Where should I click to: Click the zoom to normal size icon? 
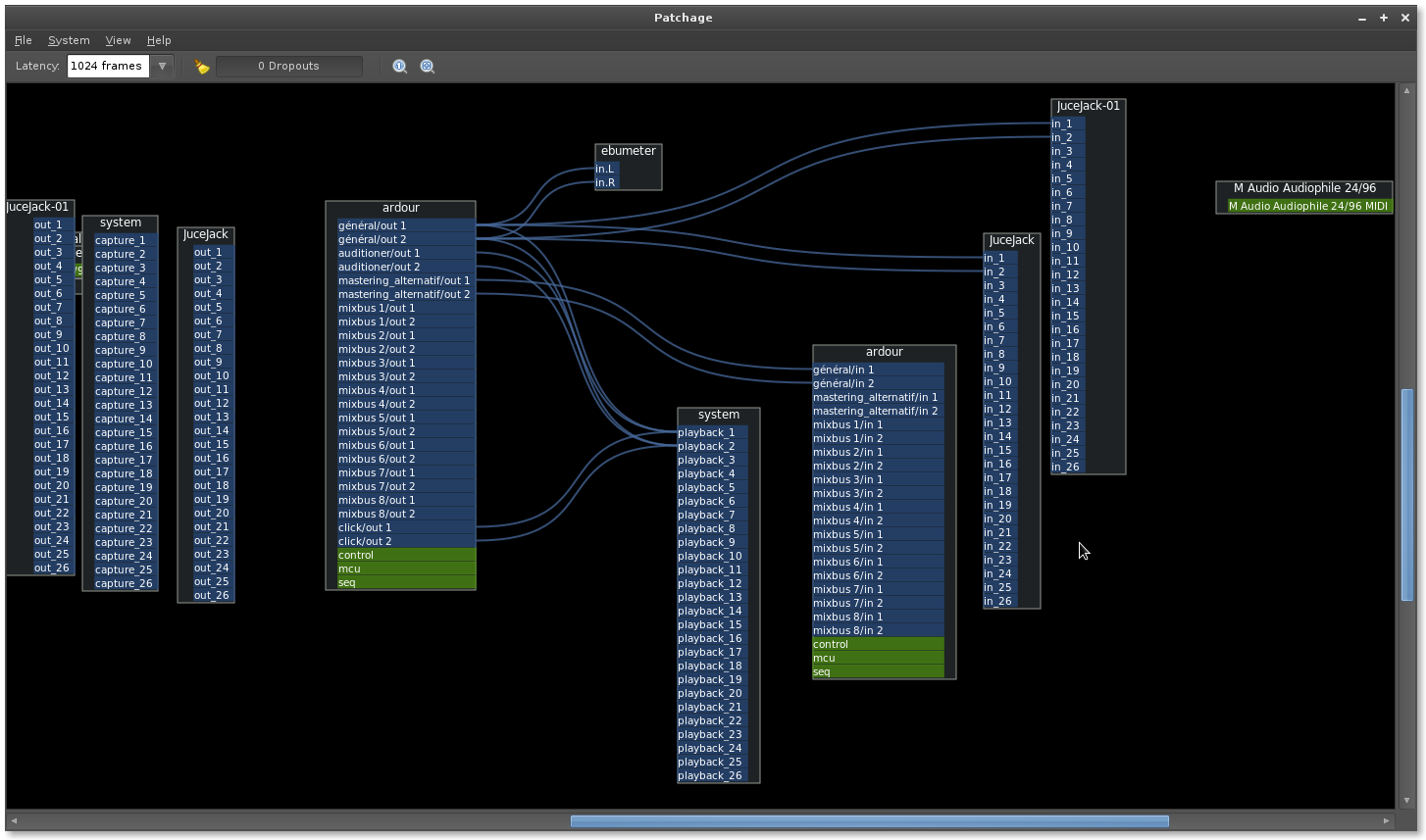point(400,67)
